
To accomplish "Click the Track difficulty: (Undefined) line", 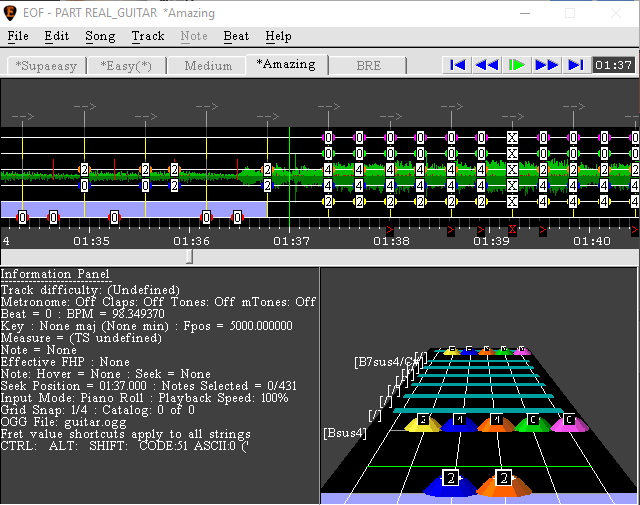I will coord(90,290).
